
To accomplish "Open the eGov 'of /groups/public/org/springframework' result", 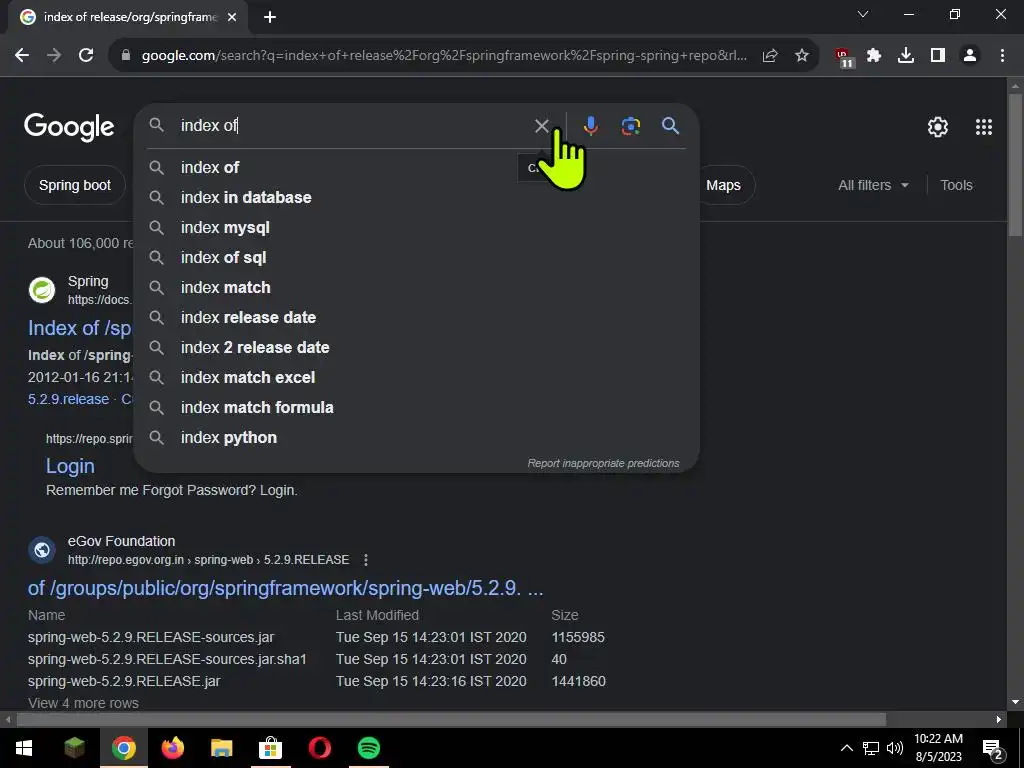I will tap(285, 588).
